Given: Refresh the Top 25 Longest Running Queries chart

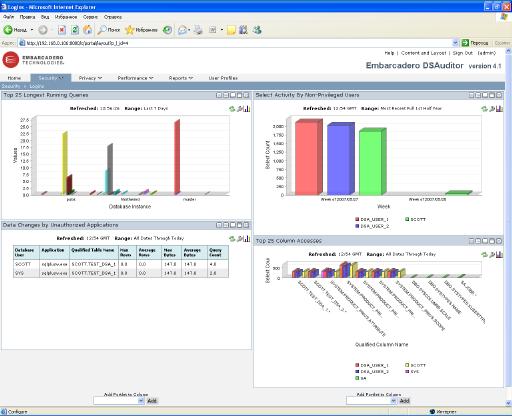Looking at the screenshot, I should pos(232,109).
